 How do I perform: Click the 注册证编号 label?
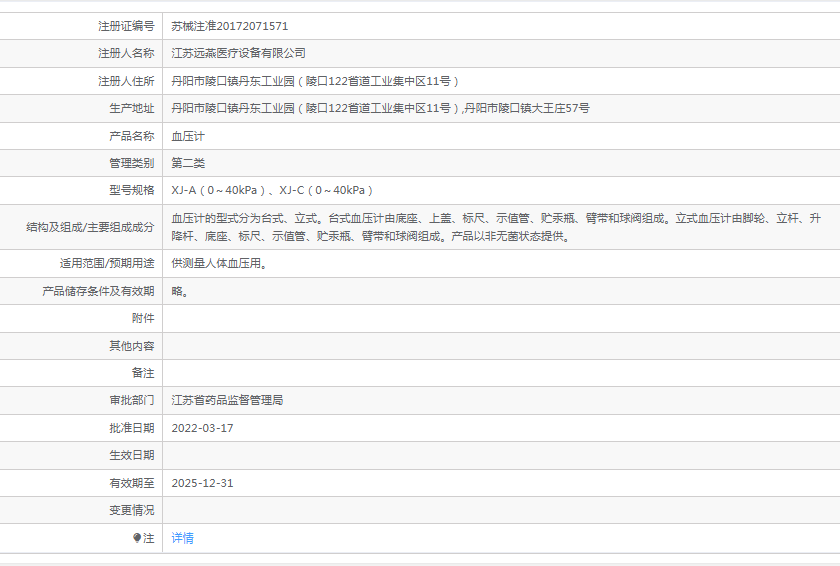point(126,26)
